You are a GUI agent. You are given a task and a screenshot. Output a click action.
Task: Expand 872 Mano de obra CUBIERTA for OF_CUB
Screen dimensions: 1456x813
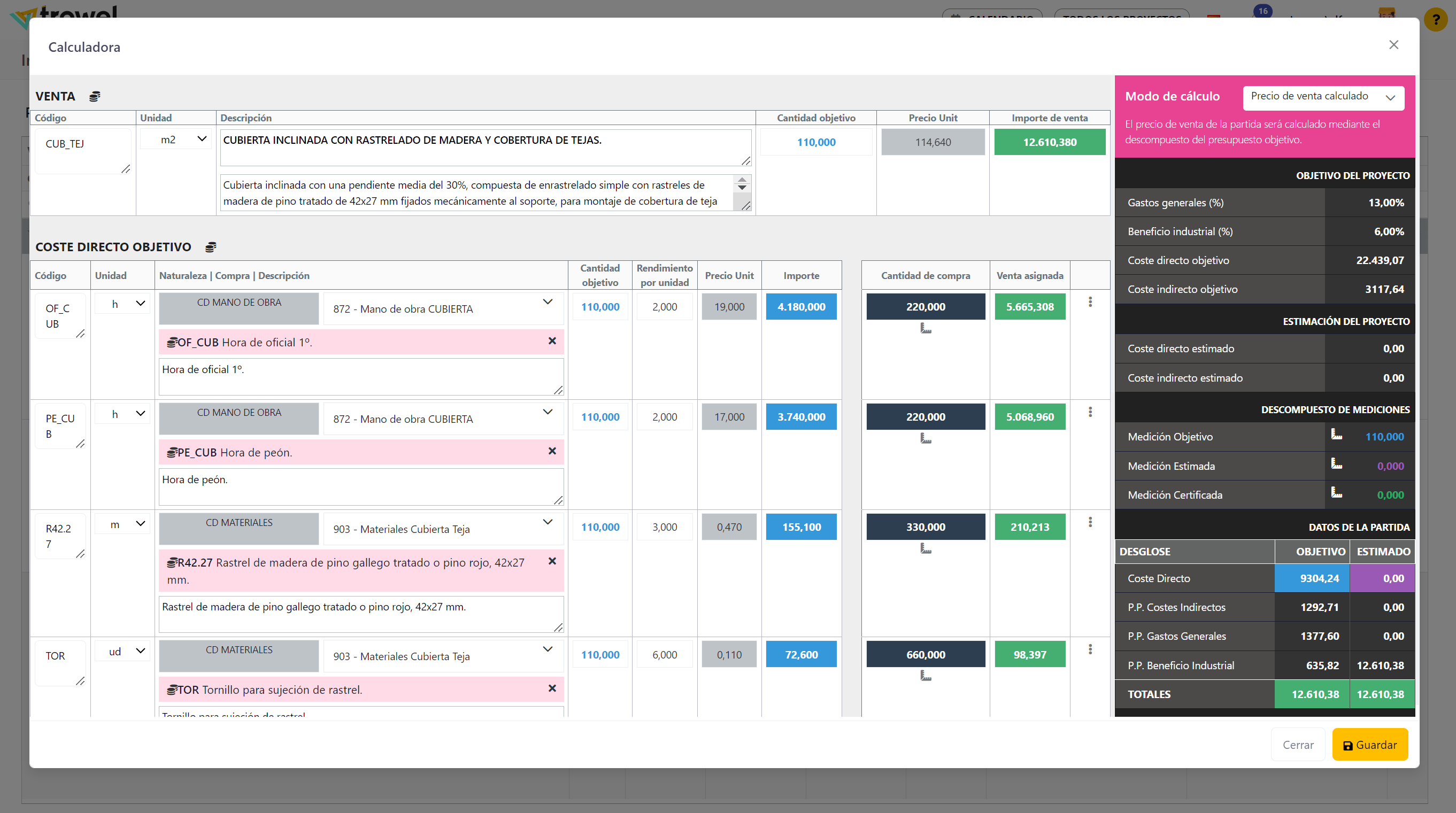[547, 302]
